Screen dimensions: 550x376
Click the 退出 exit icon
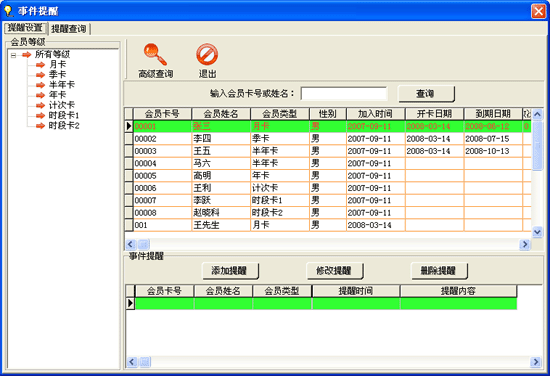[x=207, y=55]
